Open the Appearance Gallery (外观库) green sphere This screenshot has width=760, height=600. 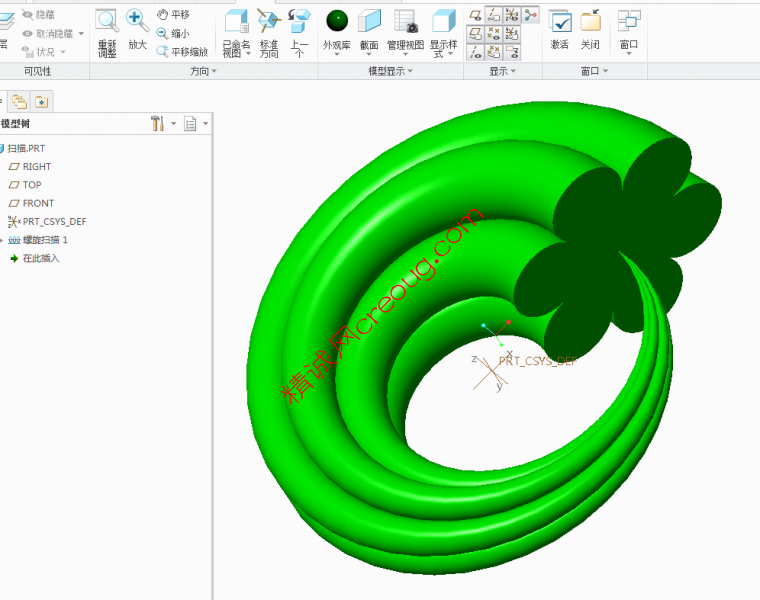tap(337, 20)
